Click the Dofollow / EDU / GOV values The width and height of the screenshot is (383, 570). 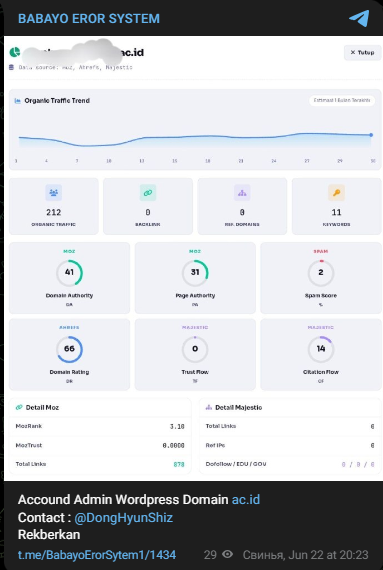(x=358, y=464)
